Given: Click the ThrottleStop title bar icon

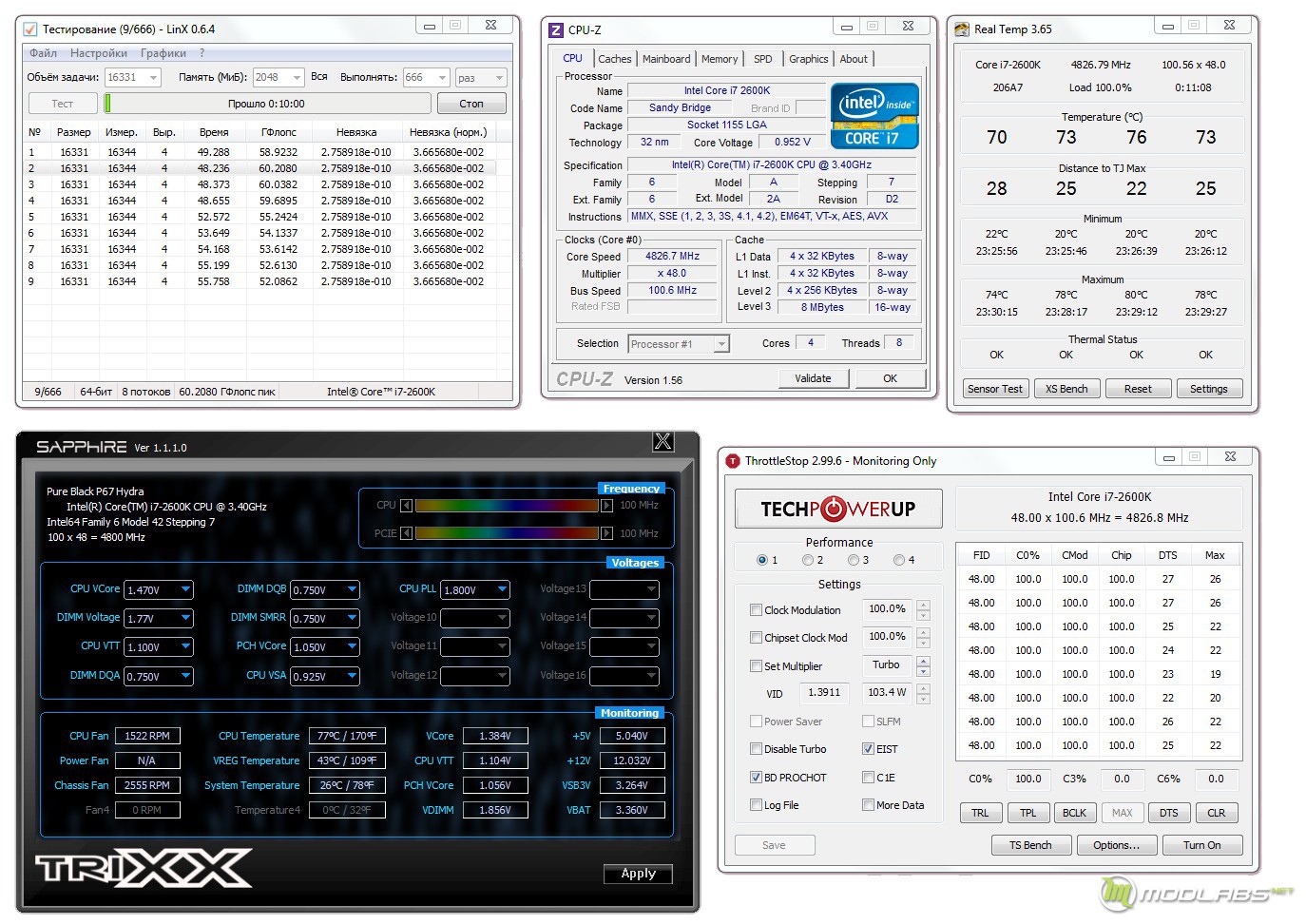Looking at the screenshot, I should tap(733, 461).
